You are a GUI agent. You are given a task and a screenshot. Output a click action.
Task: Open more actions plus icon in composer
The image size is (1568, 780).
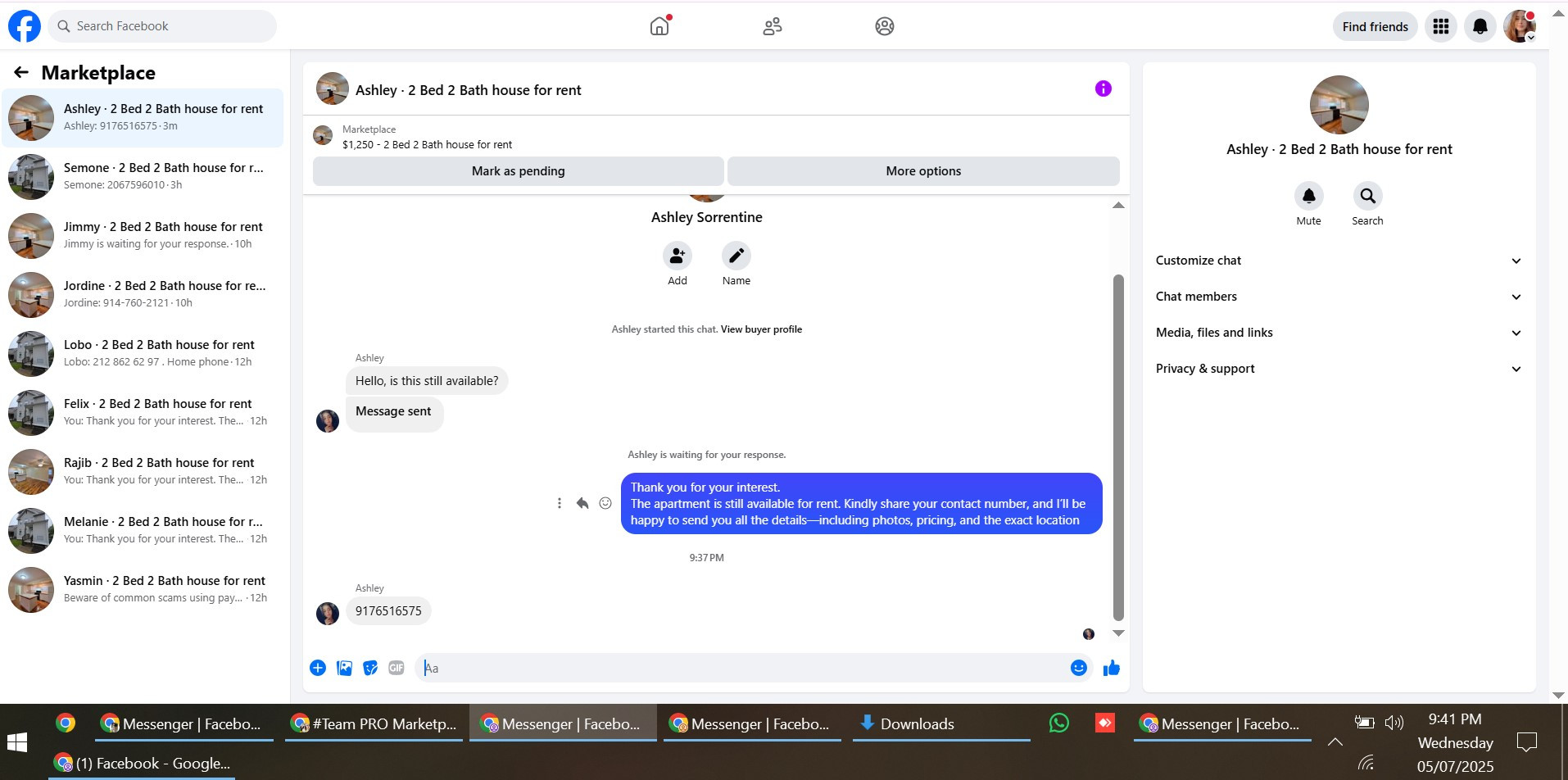(x=318, y=668)
